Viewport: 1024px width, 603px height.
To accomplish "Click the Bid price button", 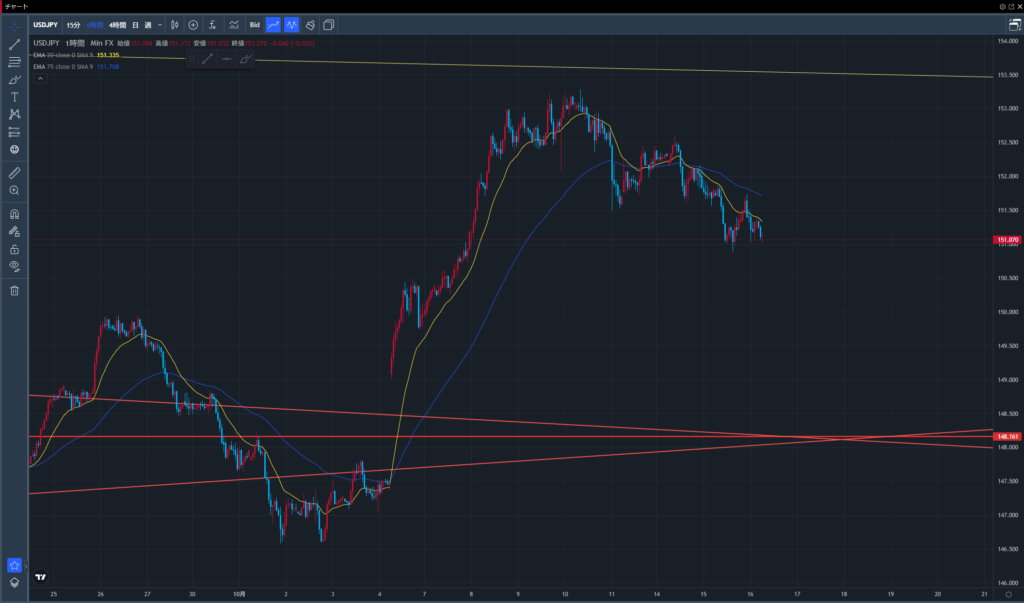I will pyautogui.click(x=254, y=24).
